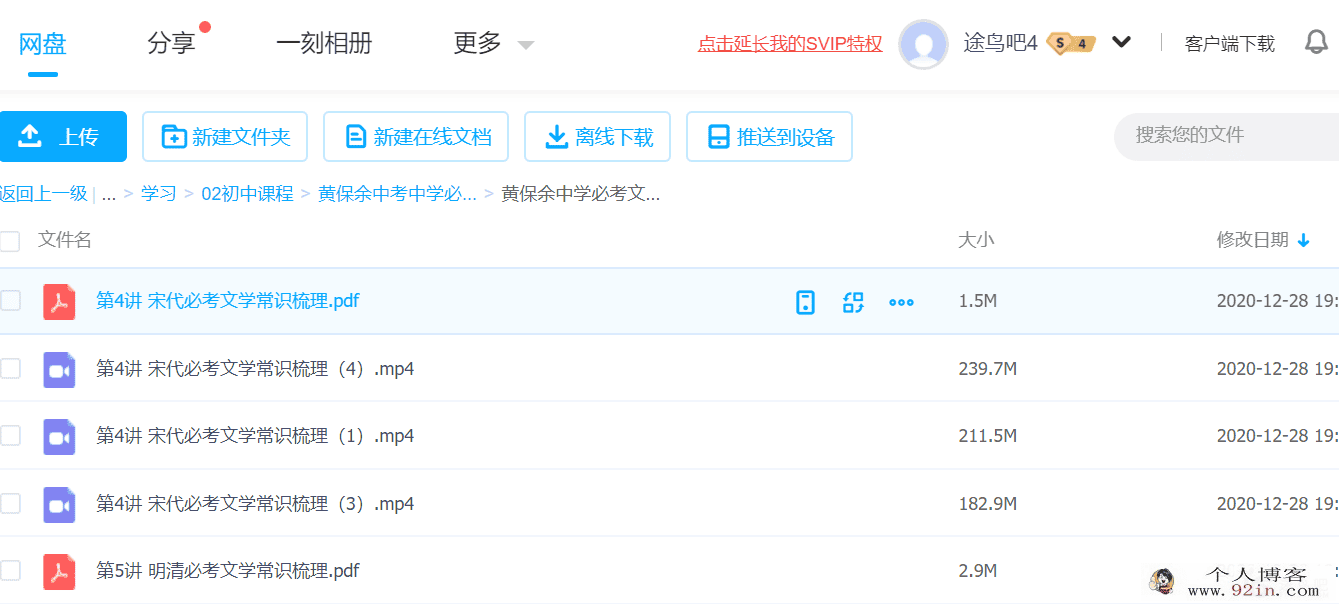Check the box for 第4讲 宋代必考文学常识梳理.pdf
The height and width of the screenshot is (604, 1339).
point(10,301)
